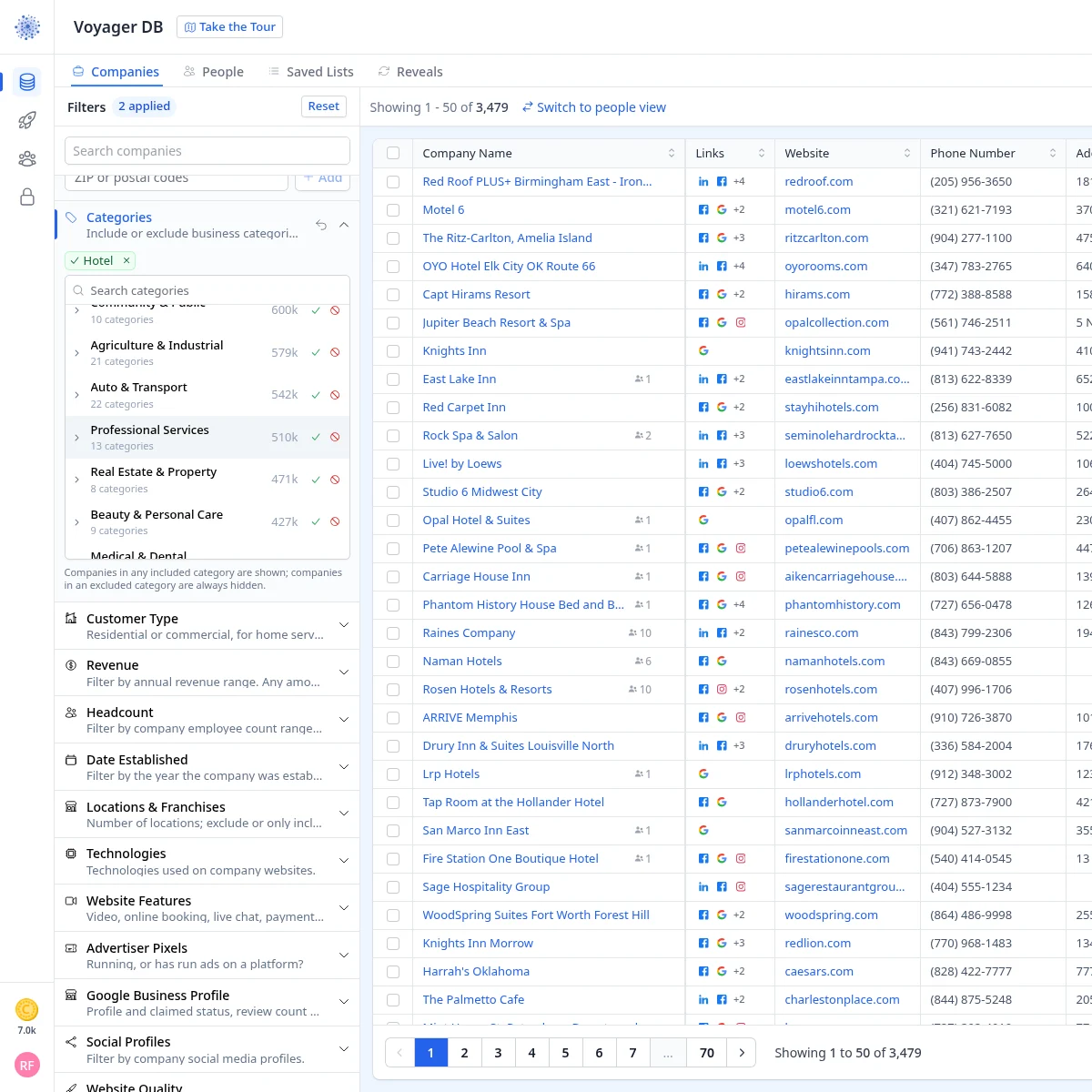Screen dimensions: 1092x1092
Task: Collapse the Categories filter section
Action: [x=344, y=225]
